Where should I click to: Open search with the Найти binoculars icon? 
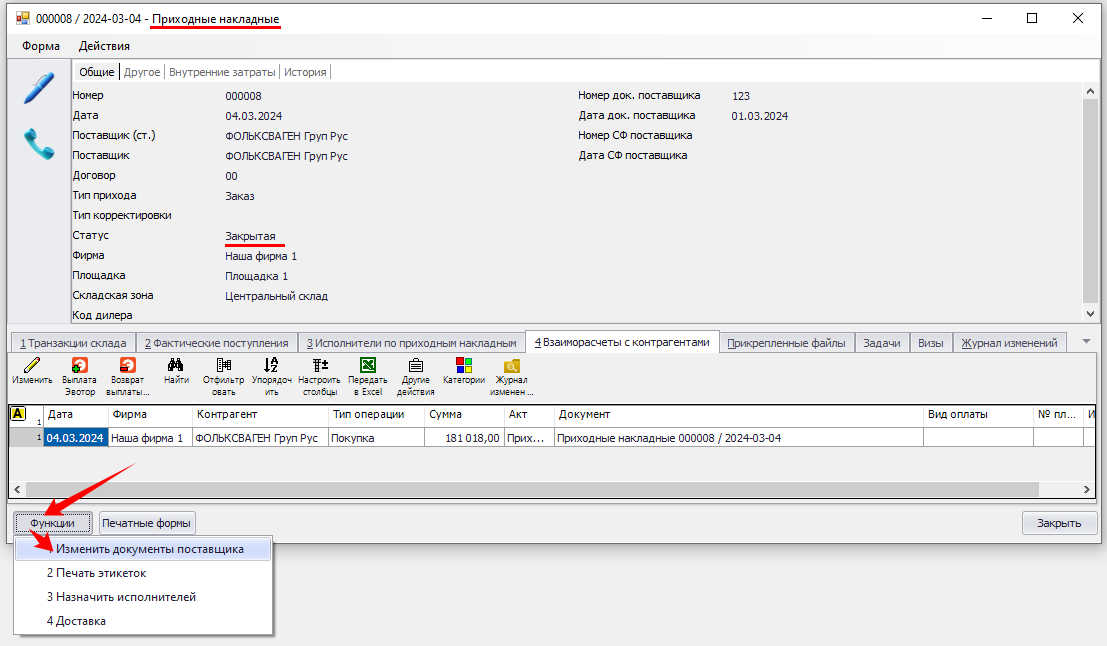(176, 367)
